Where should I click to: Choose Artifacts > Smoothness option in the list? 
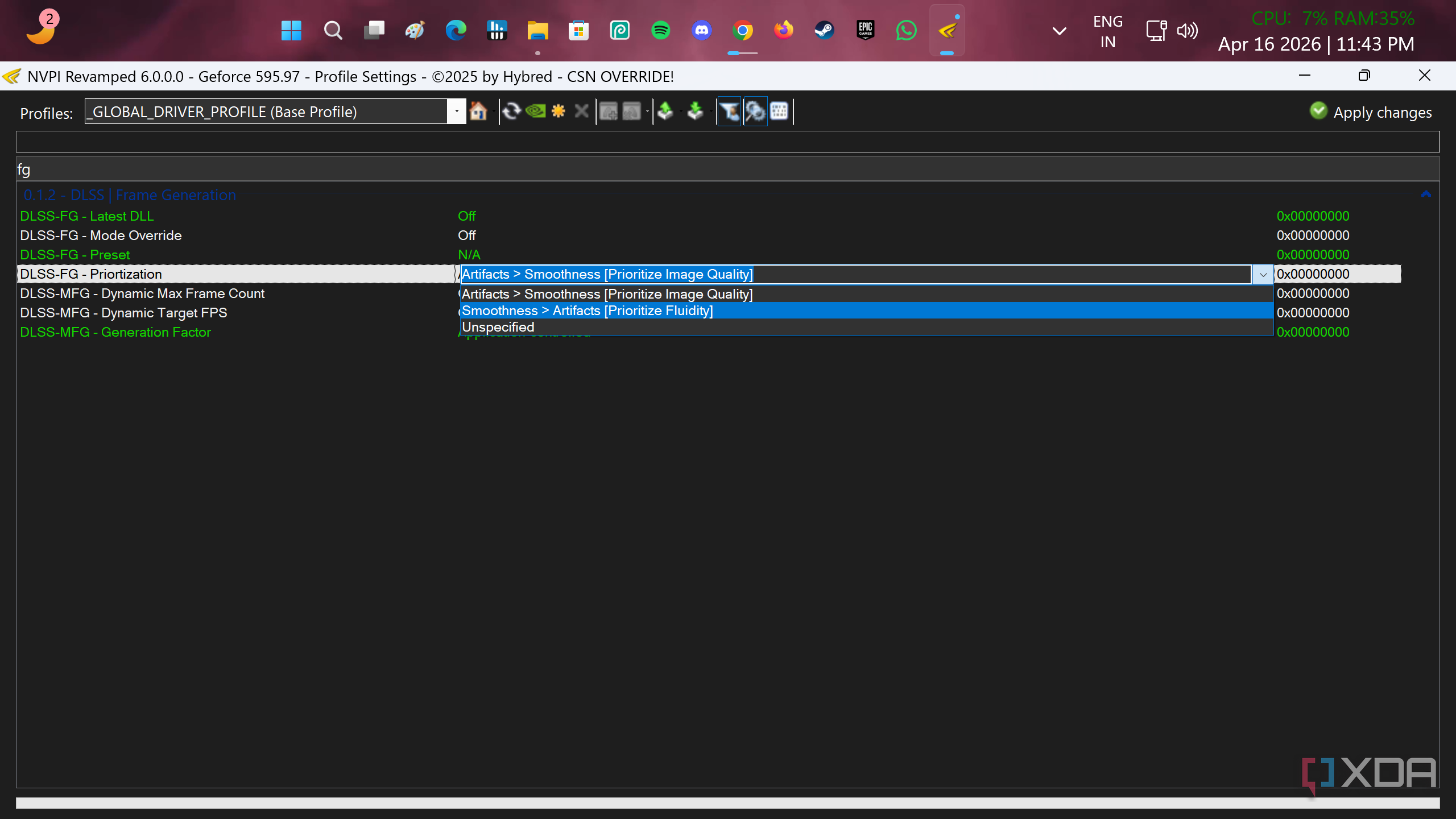tap(866, 294)
